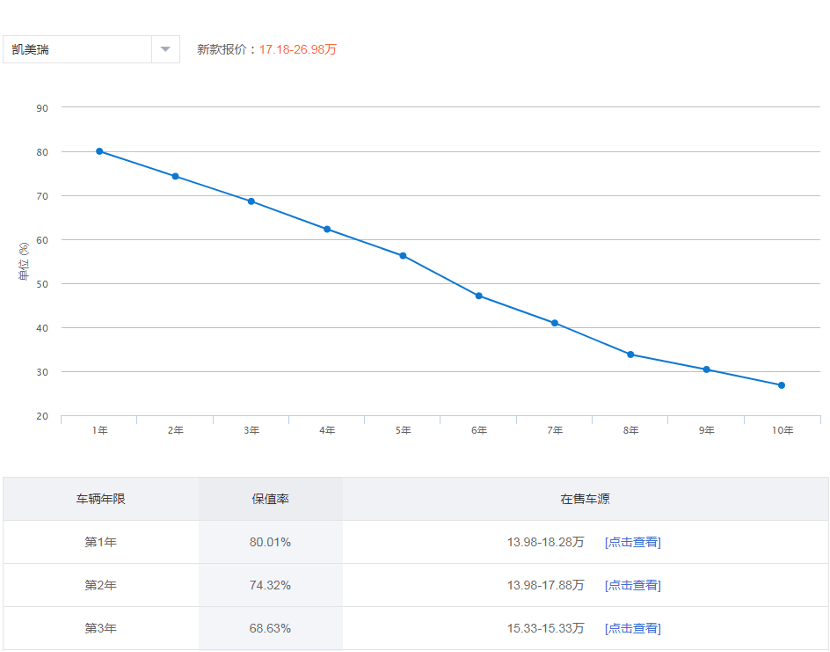Open 点击查看 link in 第3年 row

[x=633, y=628]
